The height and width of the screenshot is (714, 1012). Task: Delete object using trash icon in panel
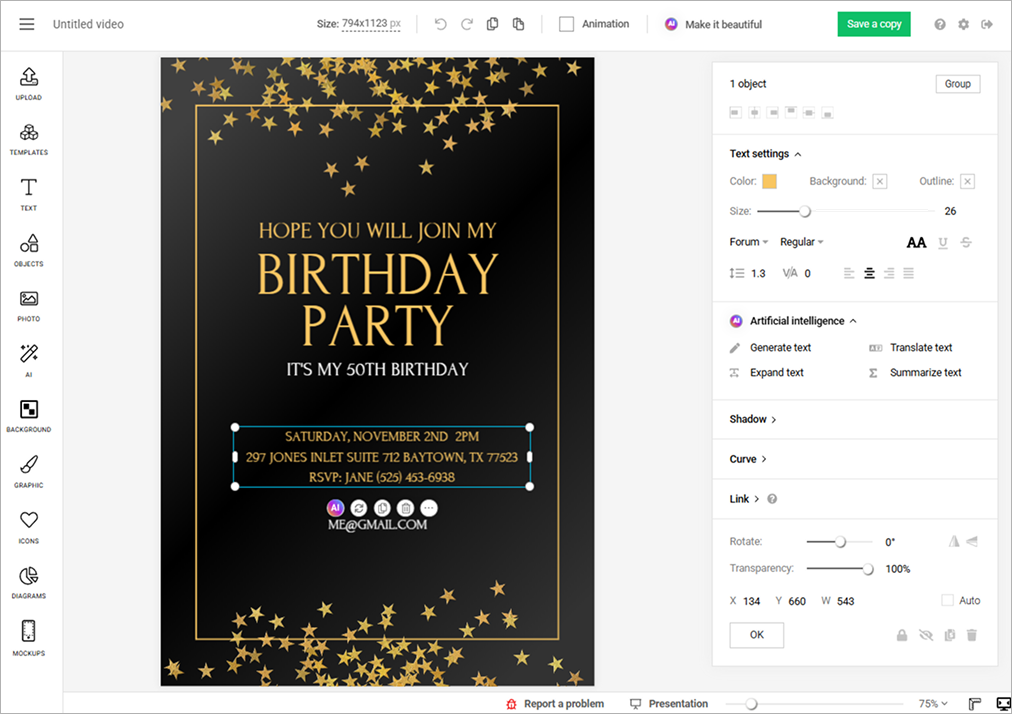tap(971, 635)
